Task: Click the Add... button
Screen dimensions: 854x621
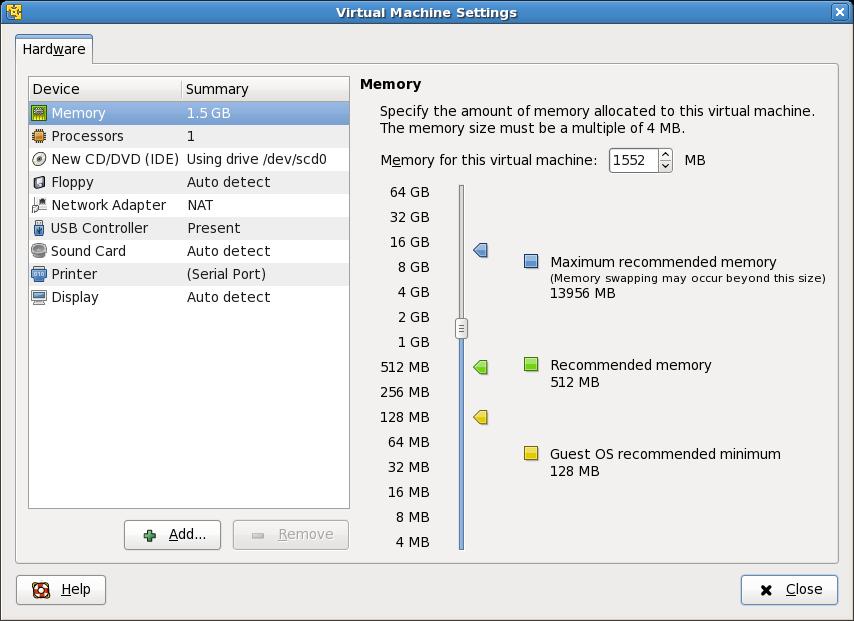Action: [173, 535]
